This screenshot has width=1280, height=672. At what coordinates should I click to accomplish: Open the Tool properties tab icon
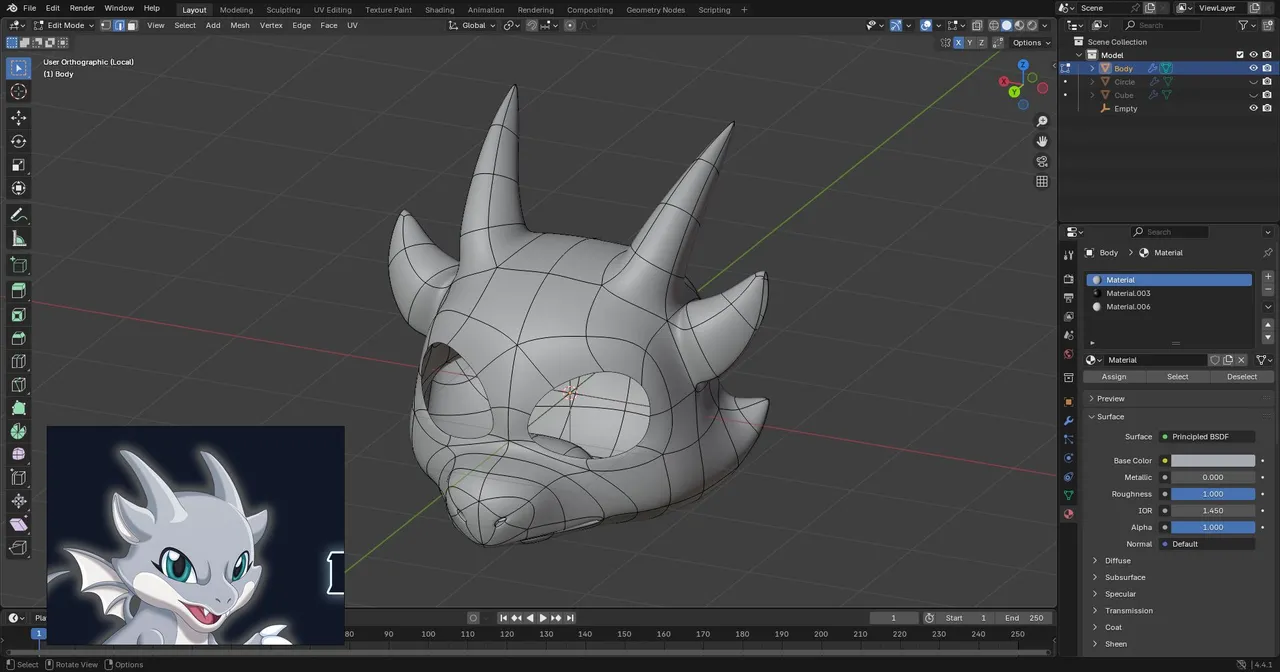point(1068,255)
